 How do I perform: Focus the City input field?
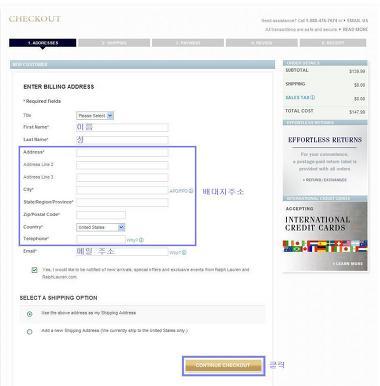tap(122, 190)
